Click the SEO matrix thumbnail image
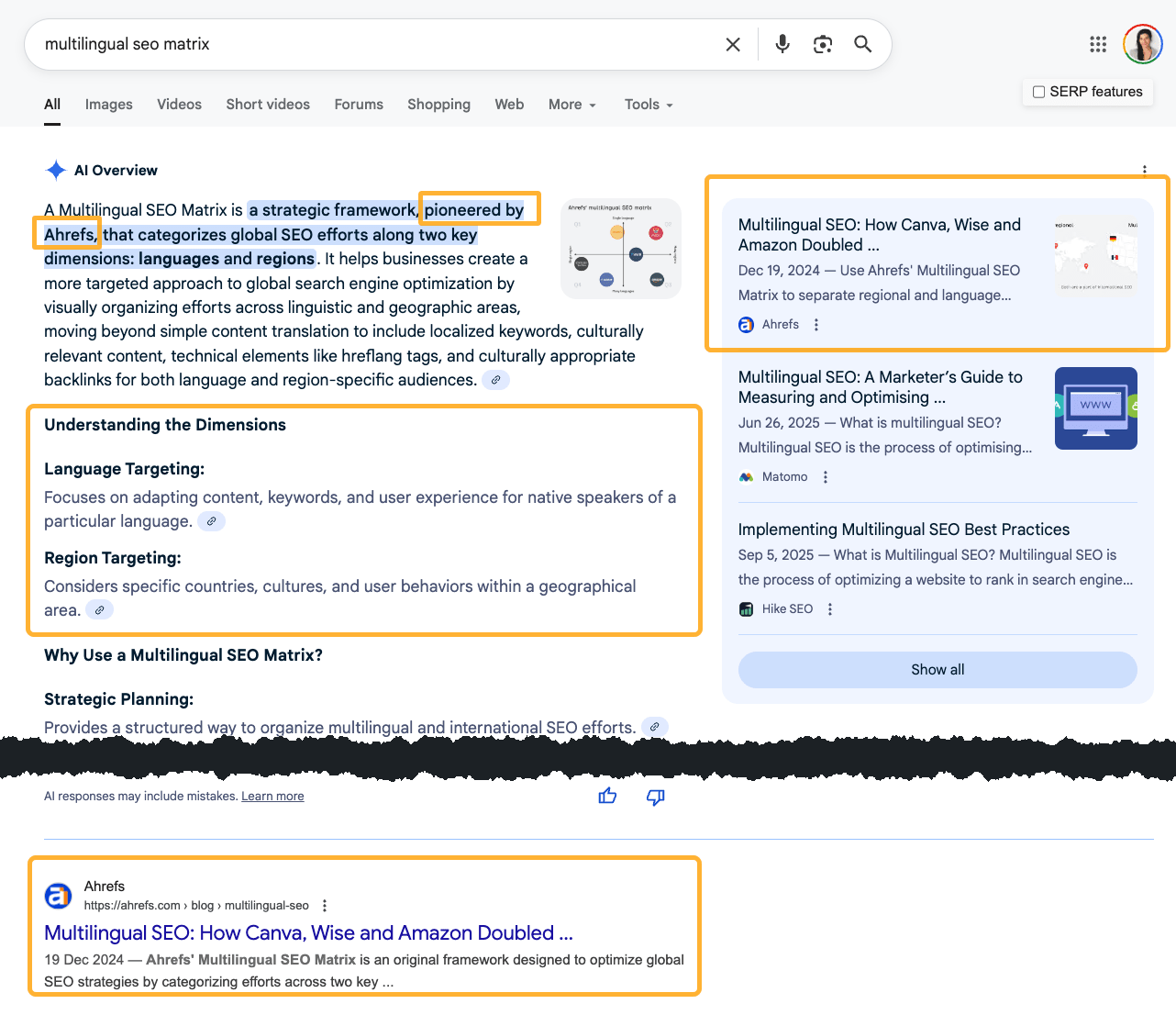 click(x=621, y=248)
